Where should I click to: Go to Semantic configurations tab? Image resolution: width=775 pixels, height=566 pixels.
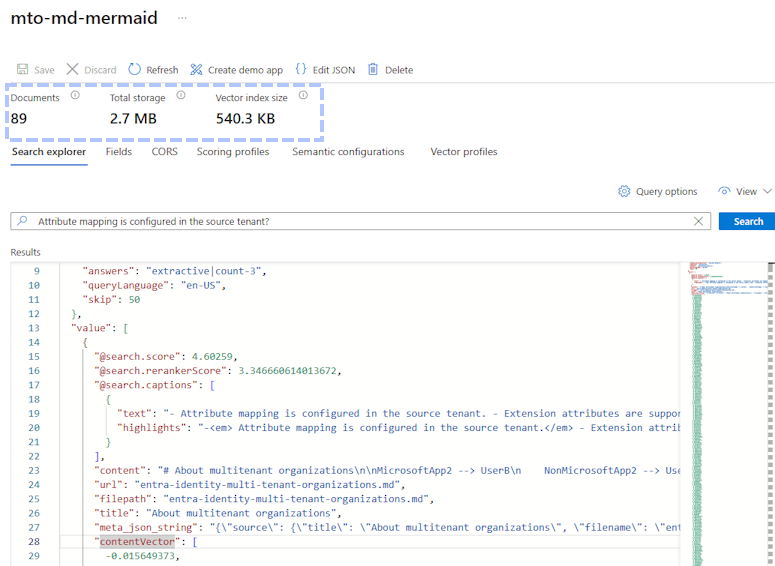click(348, 152)
